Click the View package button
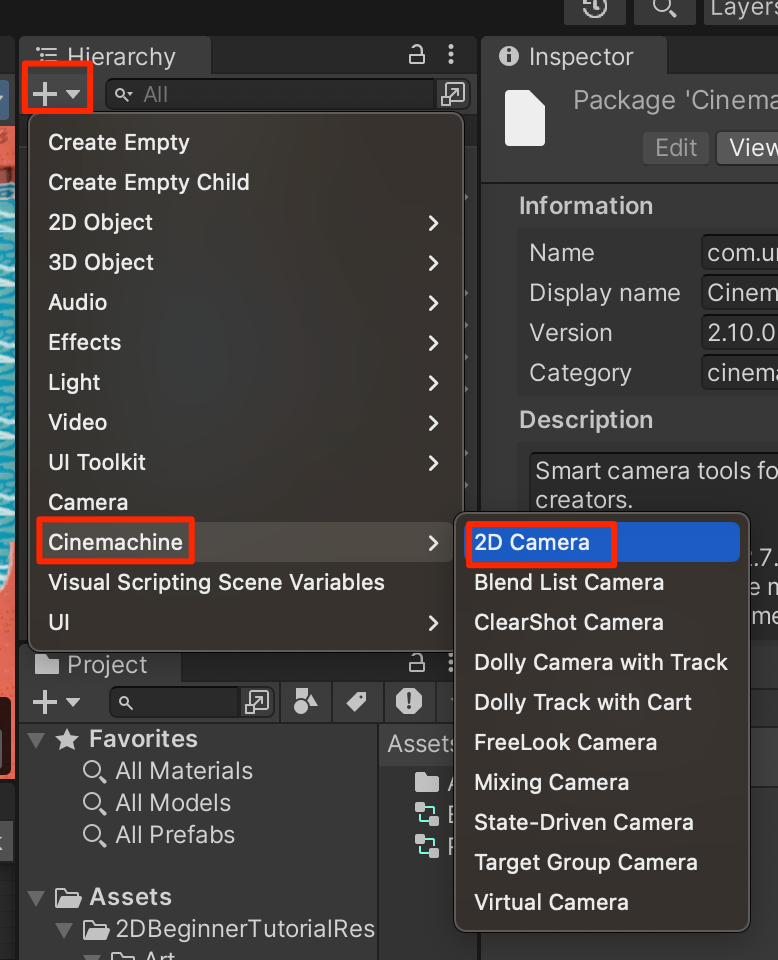Screen dimensions: 778x960 tap(747, 148)
